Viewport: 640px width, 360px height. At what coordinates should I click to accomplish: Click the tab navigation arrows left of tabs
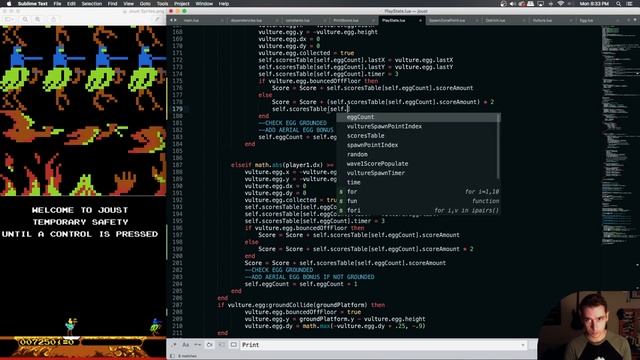click(x=173, y=20)
